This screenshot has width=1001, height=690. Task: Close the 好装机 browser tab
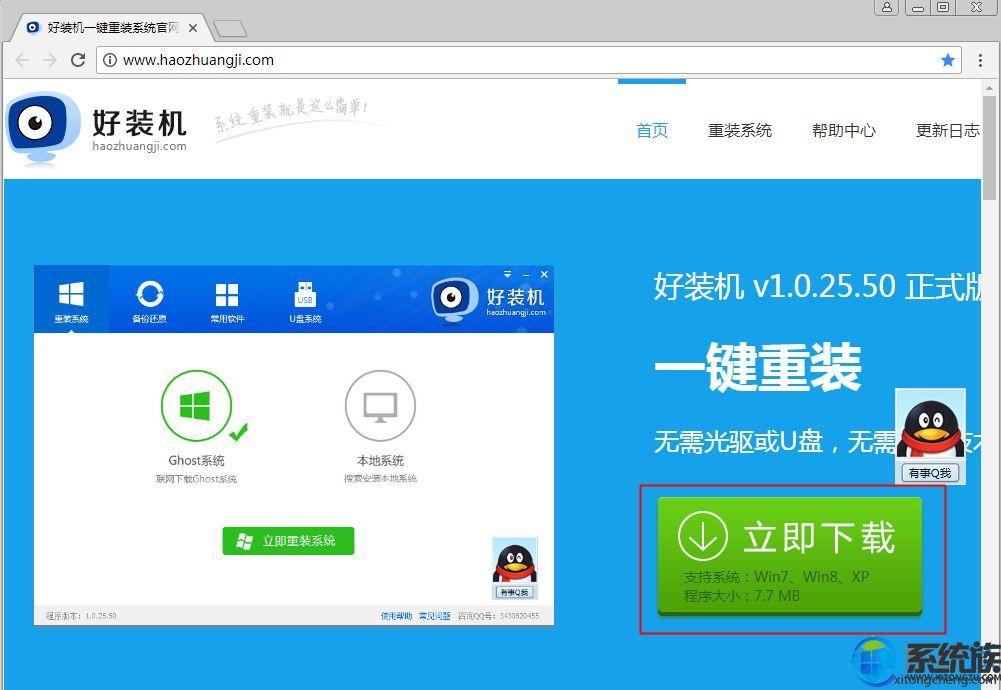(193, 28)
